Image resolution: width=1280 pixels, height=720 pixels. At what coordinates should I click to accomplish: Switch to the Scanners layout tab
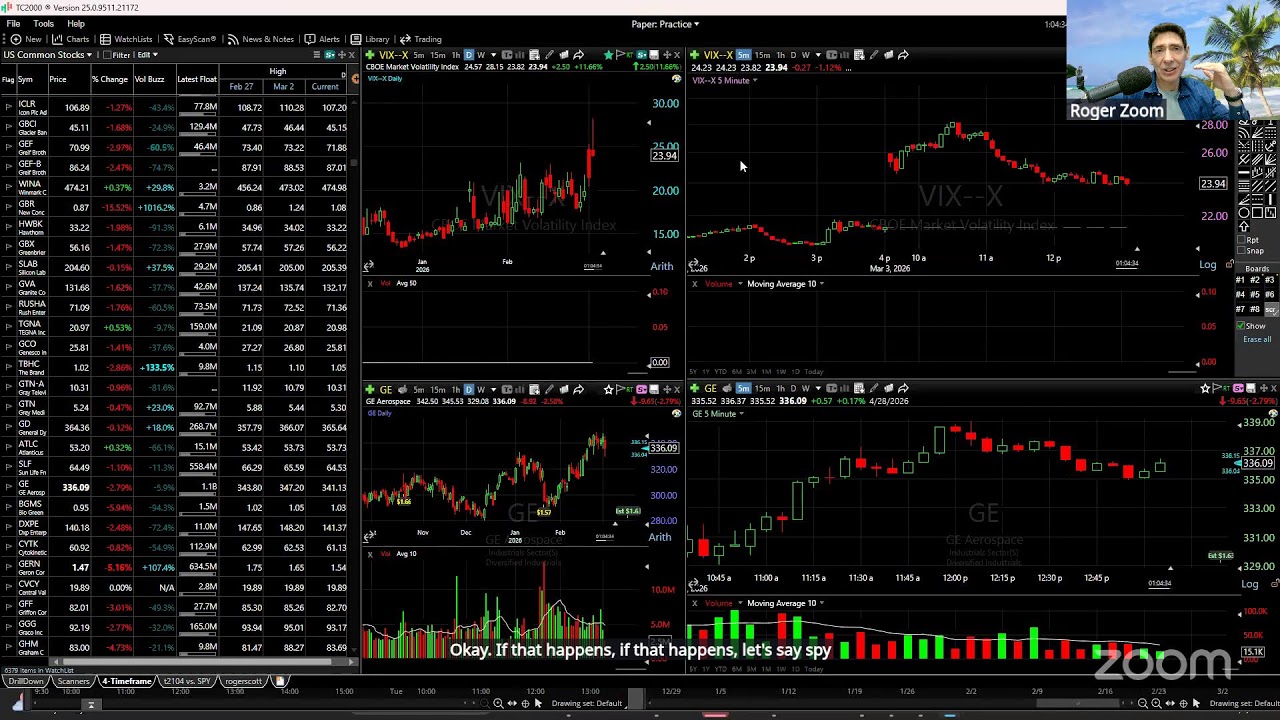[x=73, y=682]
